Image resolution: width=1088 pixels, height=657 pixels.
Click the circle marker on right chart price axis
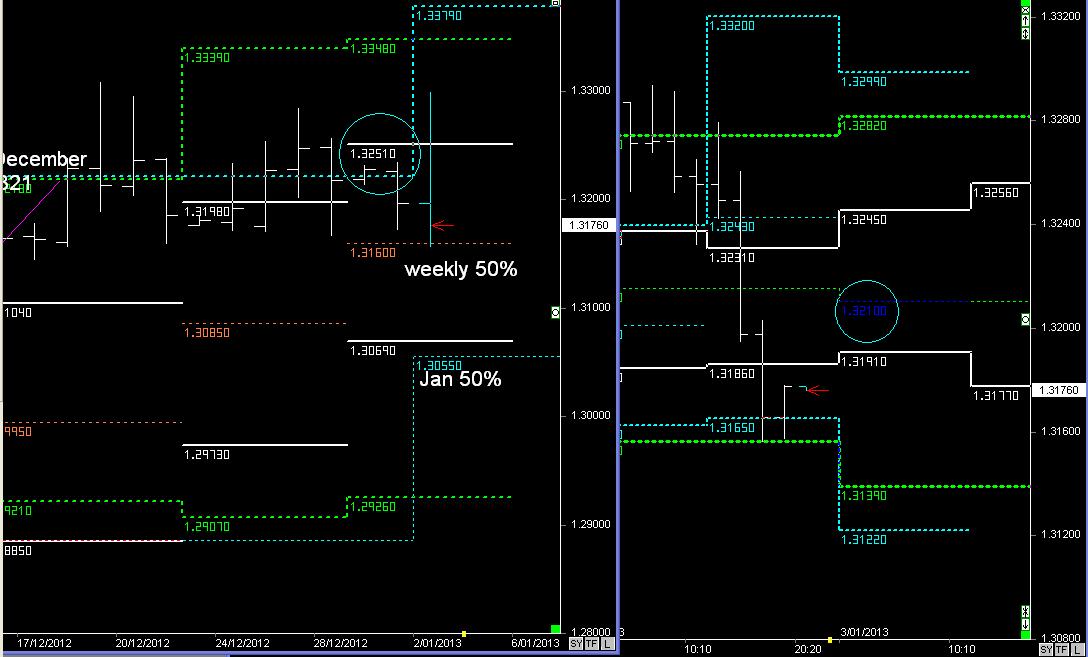[1026, 319]
